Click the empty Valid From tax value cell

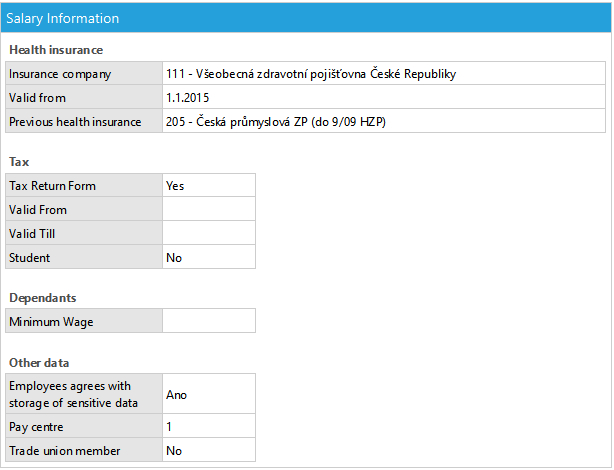coord(209,210)
